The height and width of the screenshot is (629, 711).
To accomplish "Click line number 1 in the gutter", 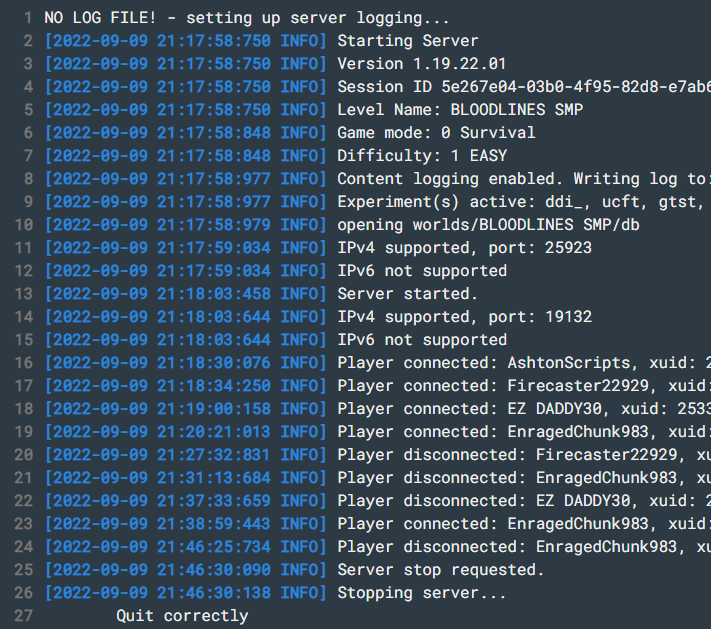I will [28, 18].
